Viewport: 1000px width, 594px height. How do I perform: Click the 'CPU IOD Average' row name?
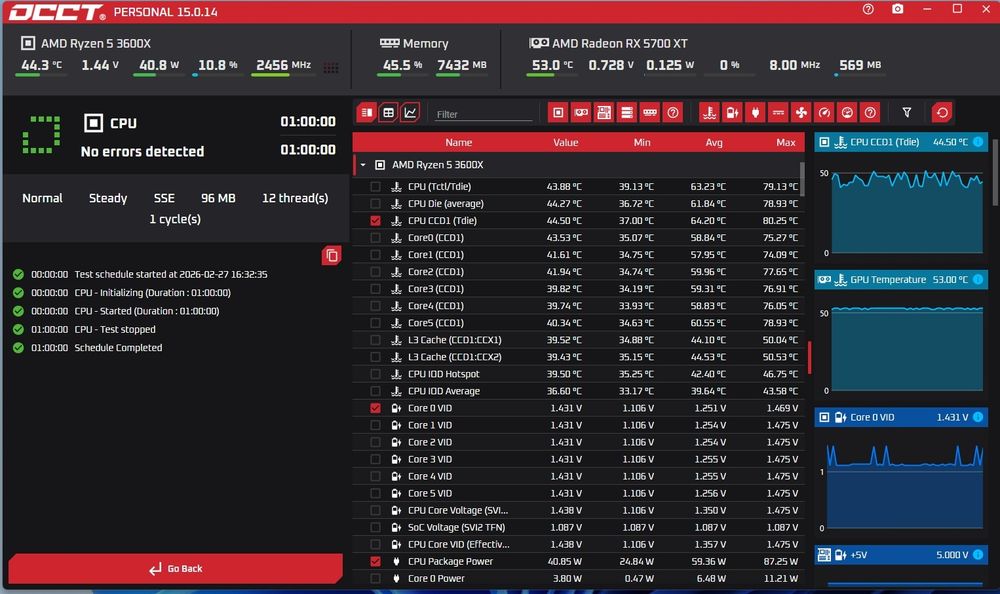[x=444, y=391]
